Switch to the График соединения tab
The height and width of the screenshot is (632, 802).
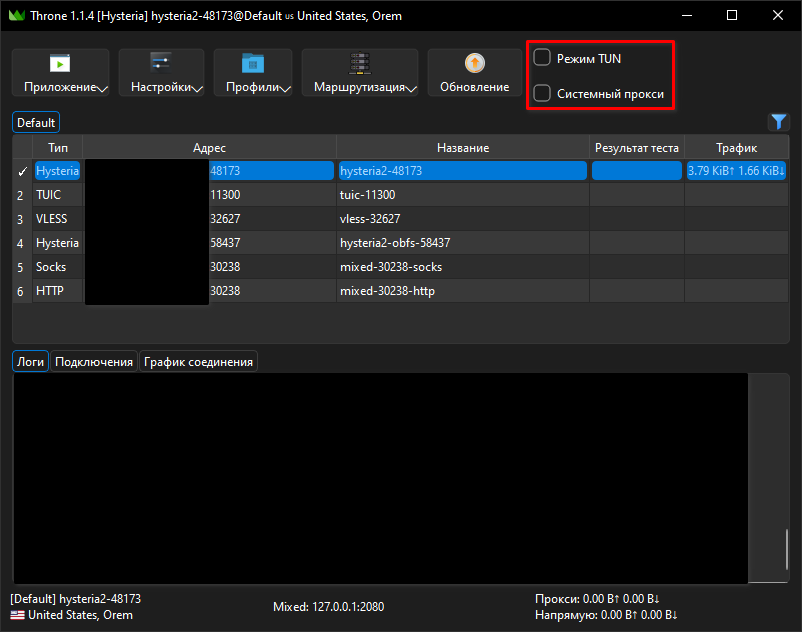pos(198,362)
